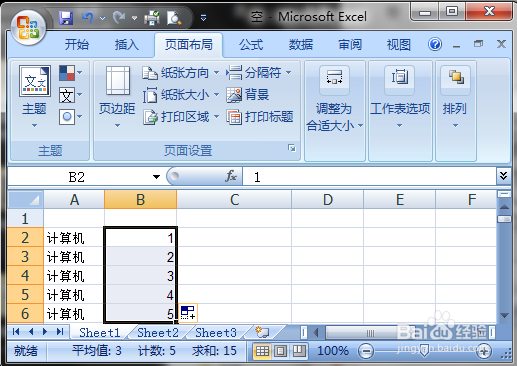Switch to the 审阅 tab
This screenshot has width=517, height=366.
(x=350, y=44)
